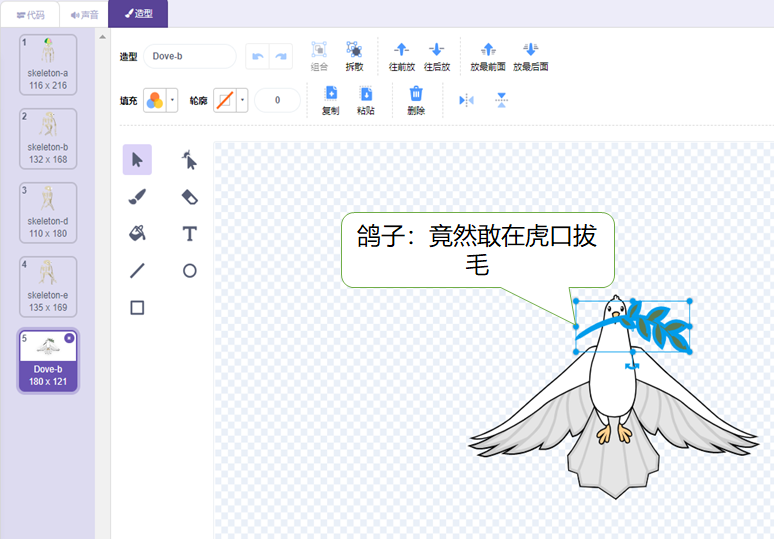Screen dimensions: 774x539
Task: Redo the last edit
Action: [281, 56]
